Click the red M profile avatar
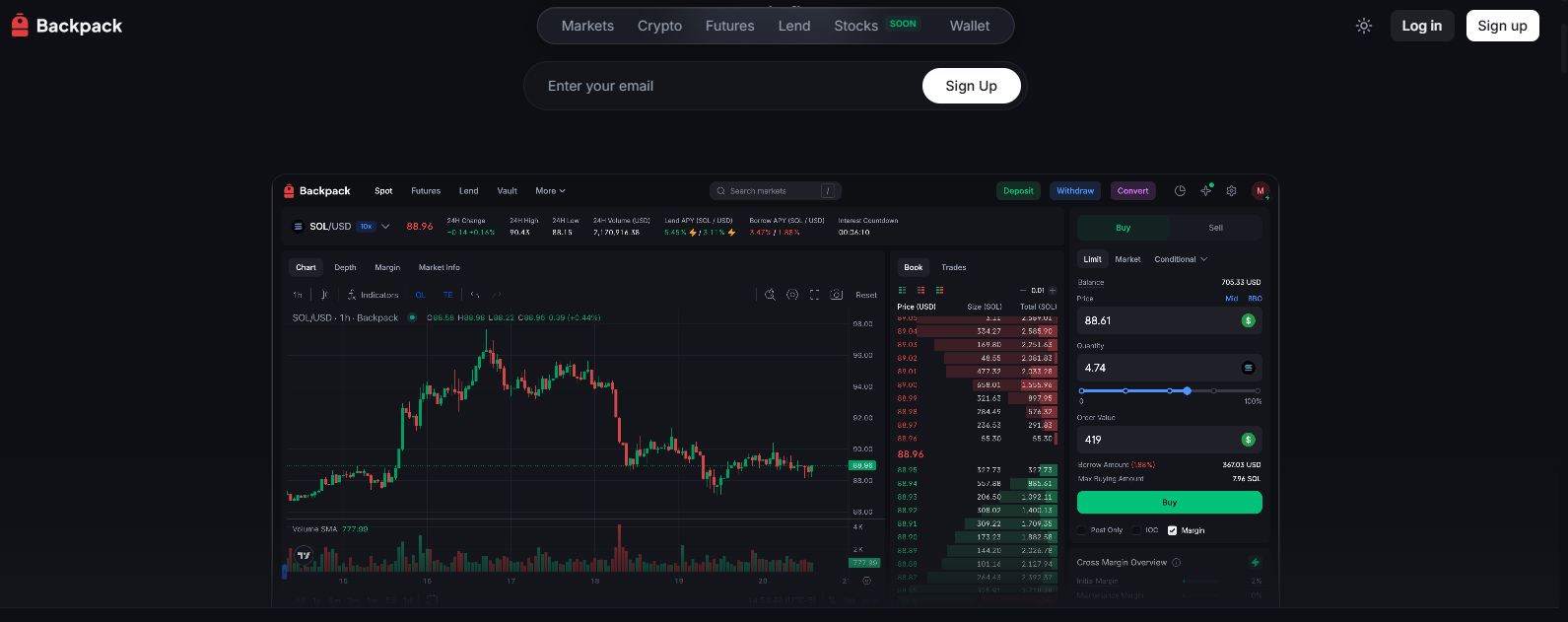This screenshot has height=622, width=1568. [1260, 190]
